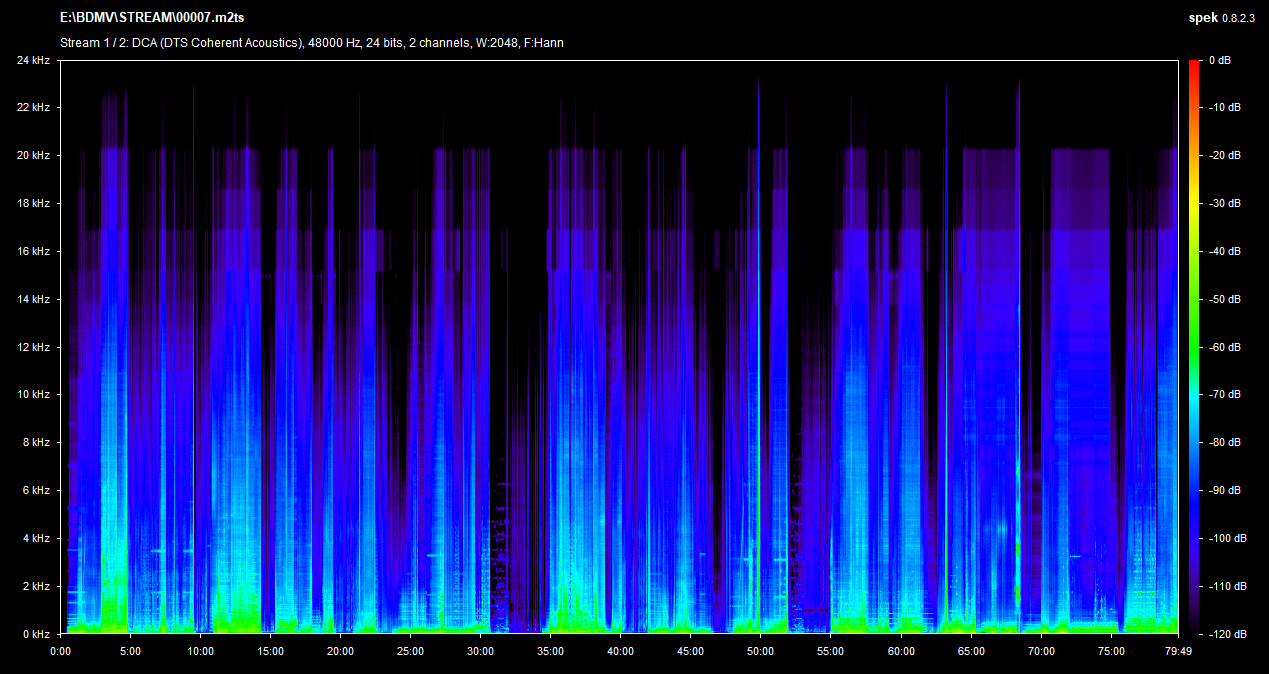
Task: Click the 65:00 time axis marker
Action: click(x=970, y=650)
